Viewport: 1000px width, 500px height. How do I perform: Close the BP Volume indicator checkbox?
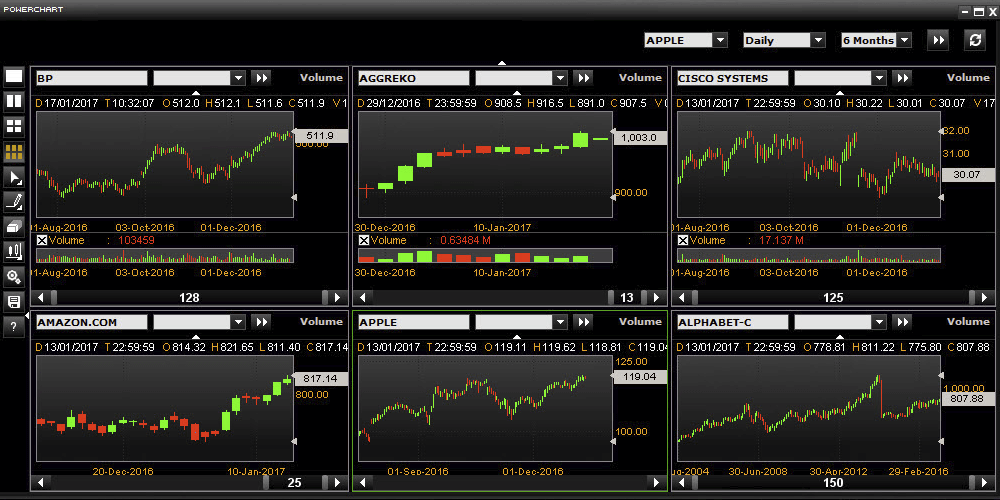[41, 240]
